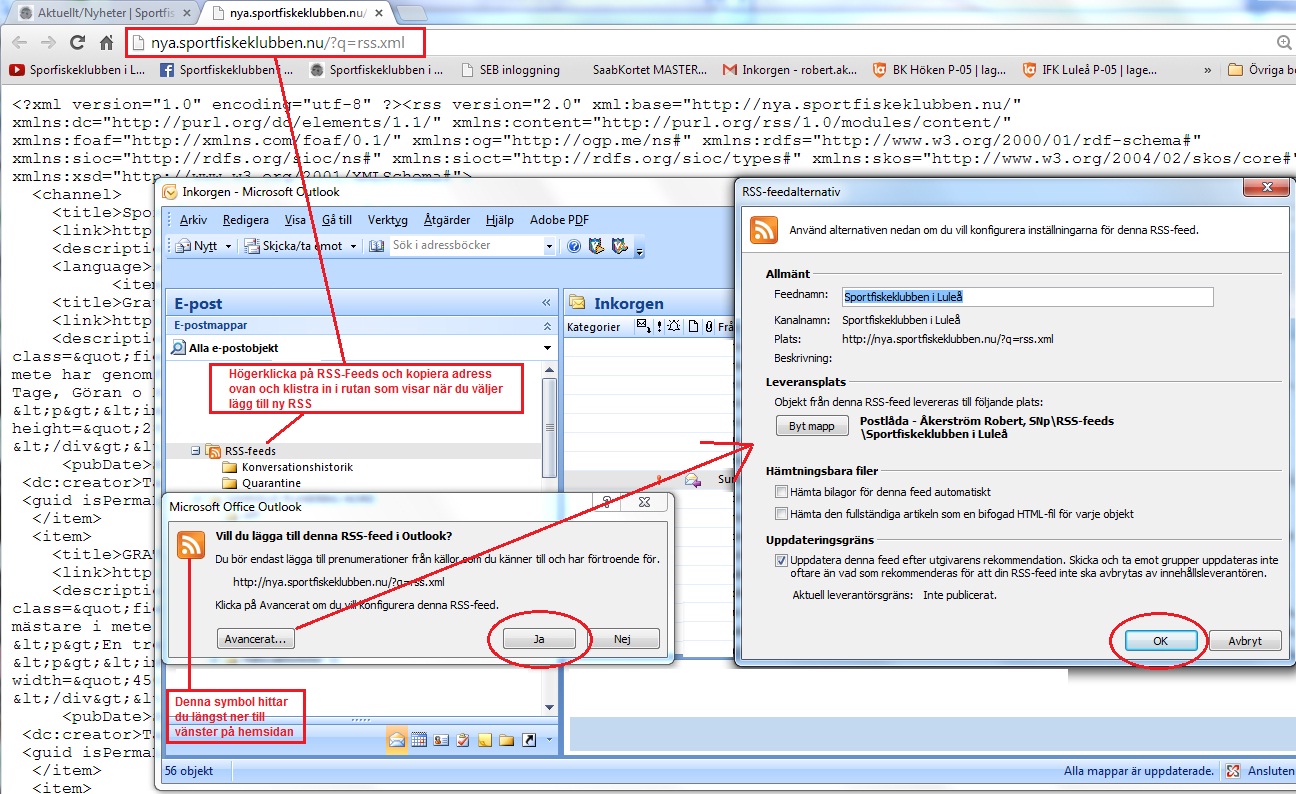Open the Arkiv menu
The image size is (1296, 794).
pos(194,220)
